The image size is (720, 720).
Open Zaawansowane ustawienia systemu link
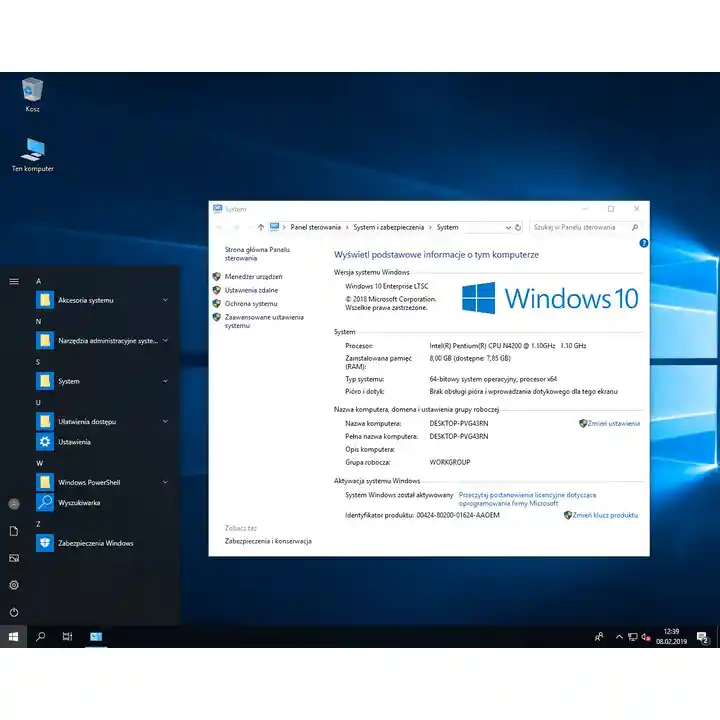[x=264, y=321]
